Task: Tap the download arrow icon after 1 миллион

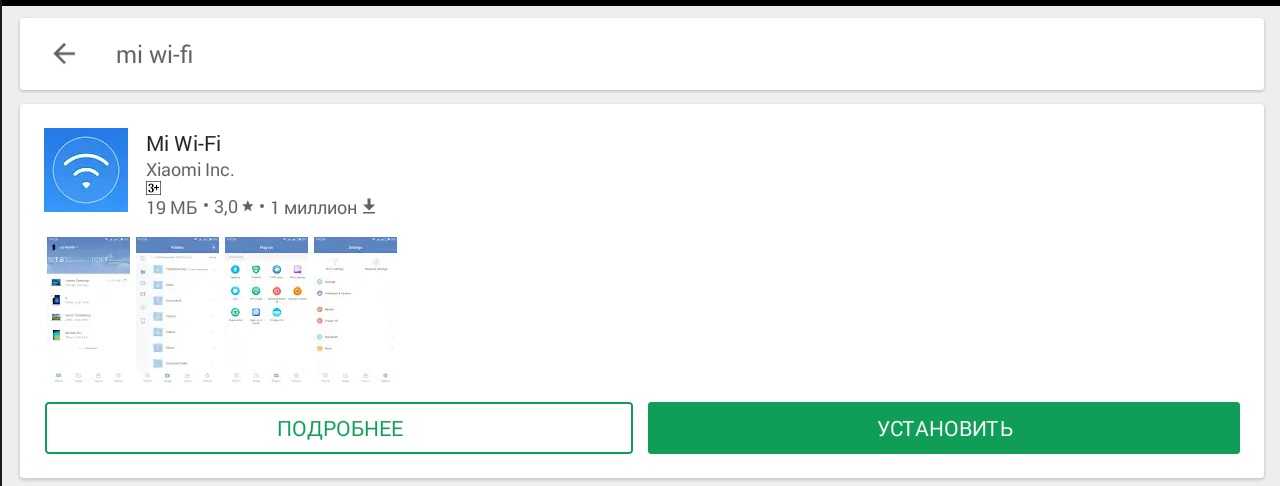Action: pos(369,207)
